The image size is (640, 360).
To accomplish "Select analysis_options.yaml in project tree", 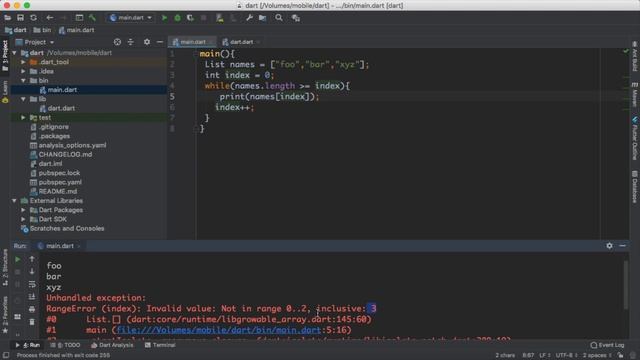I will tap(72, 145).
